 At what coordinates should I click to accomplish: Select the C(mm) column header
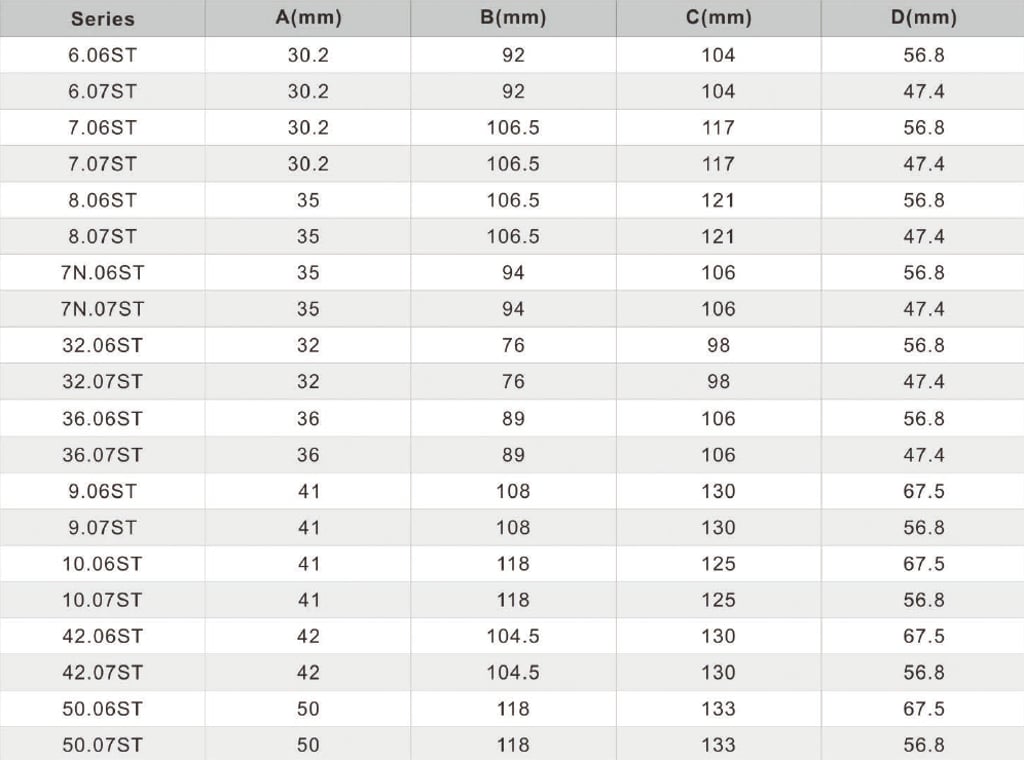point(718,18)
